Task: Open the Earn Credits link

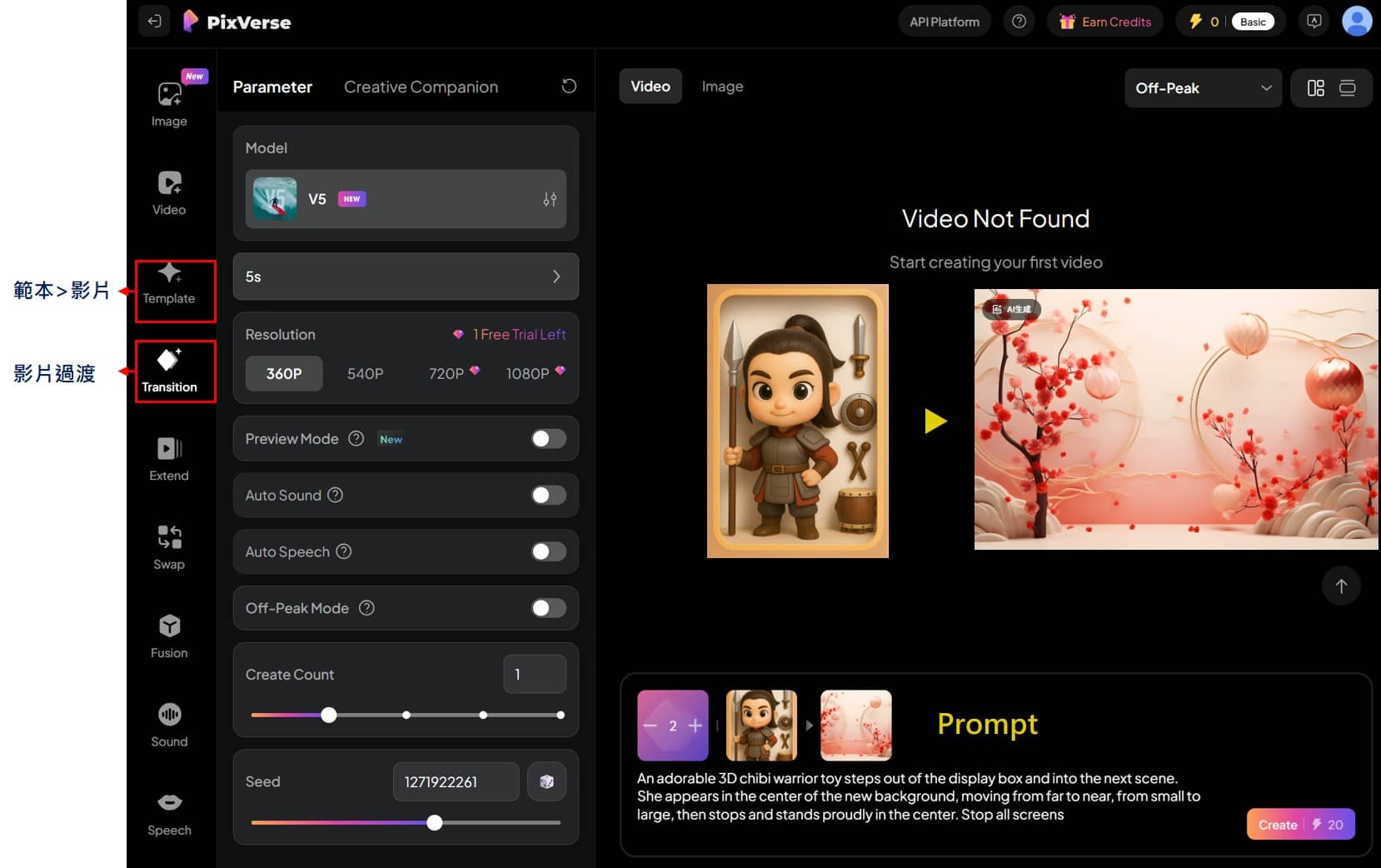Action: [x=1105, y=22]
